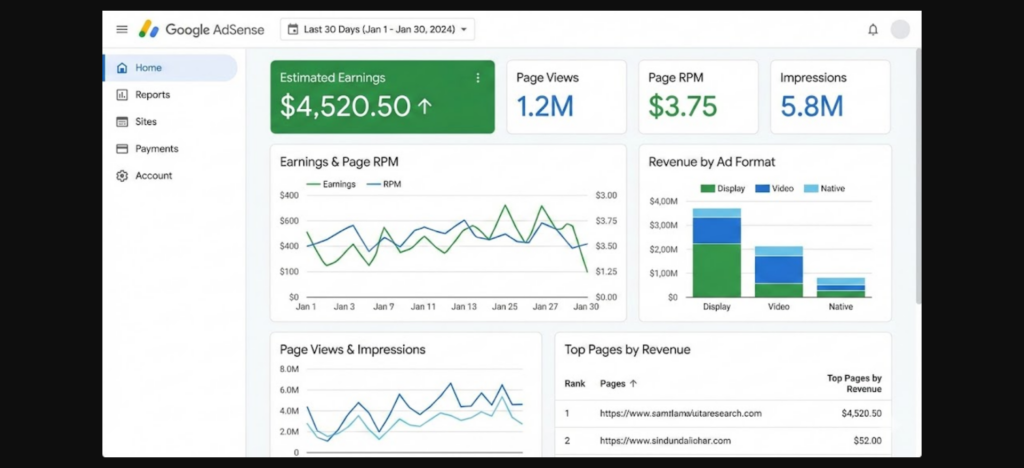This screenshot has width=1024, height=468.
Task: Click the Account gear icon
Action: pyautogui.click(x=122, y=176)
